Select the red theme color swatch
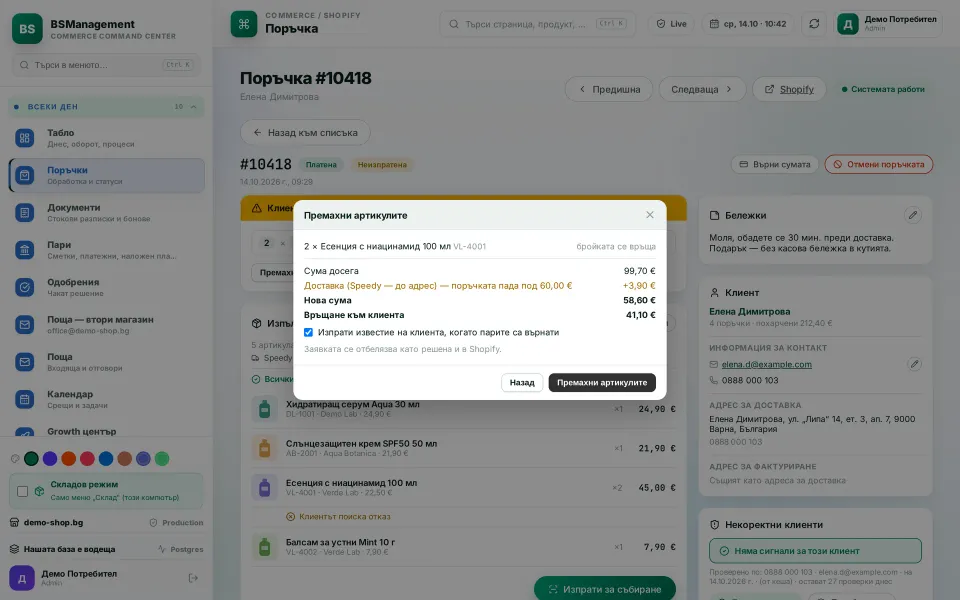Viewport: 960px width, 600px height. 88,459
